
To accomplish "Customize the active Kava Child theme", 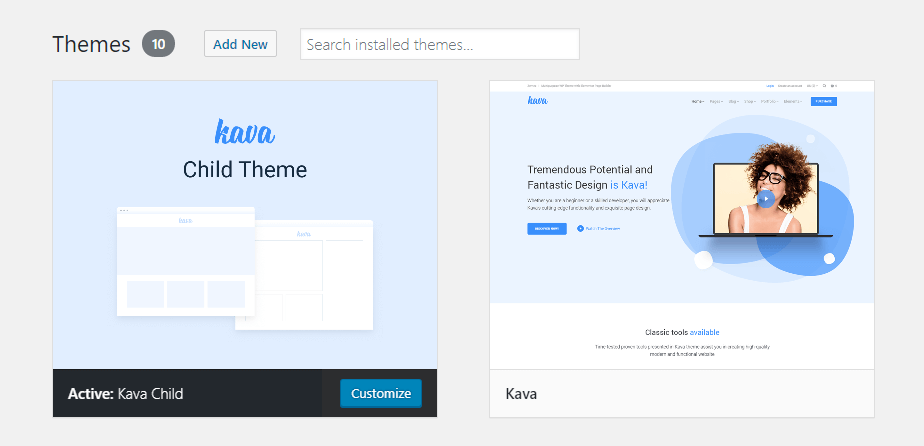I will coord(381,394).
